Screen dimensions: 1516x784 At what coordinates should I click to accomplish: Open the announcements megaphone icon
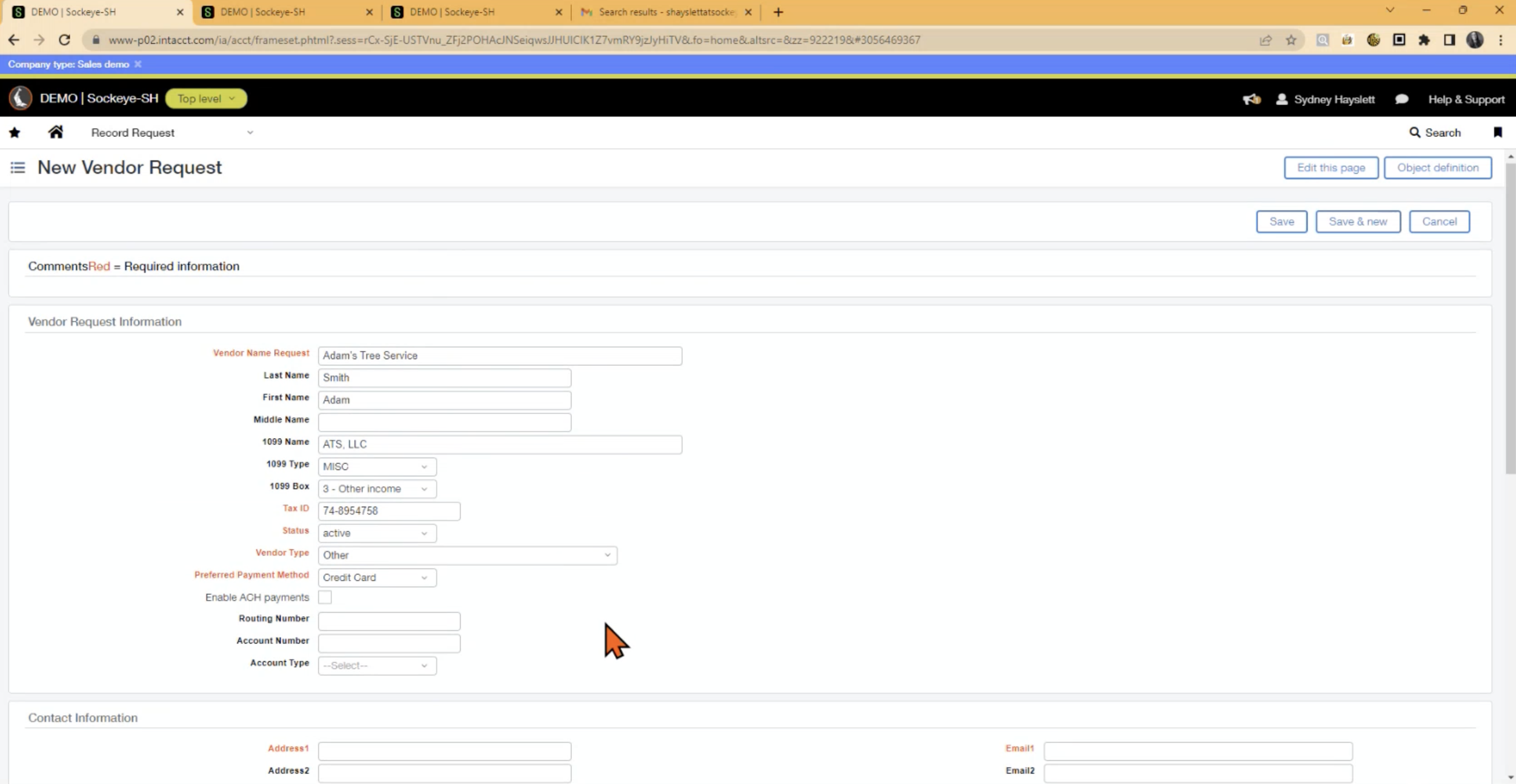(1252, 99)
